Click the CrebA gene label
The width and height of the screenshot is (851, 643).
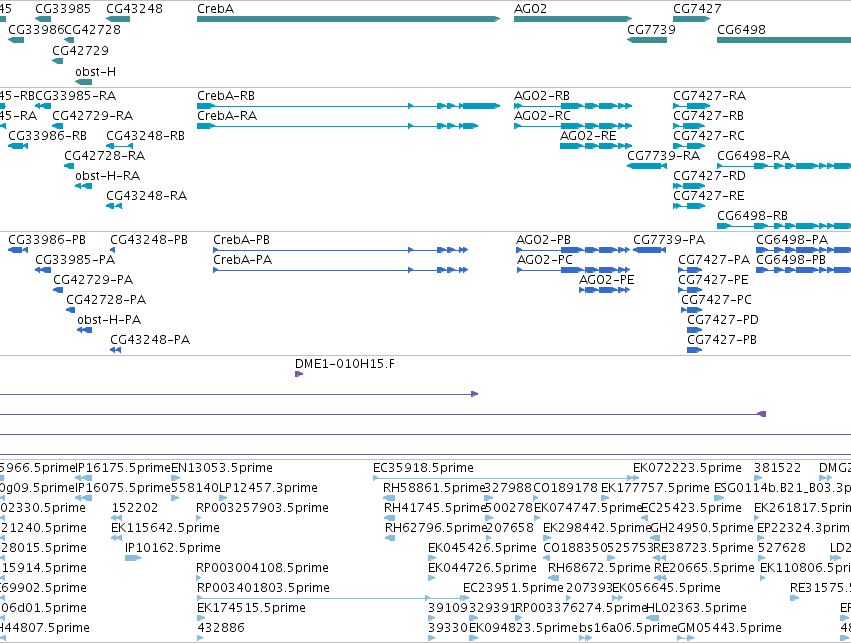215,9
